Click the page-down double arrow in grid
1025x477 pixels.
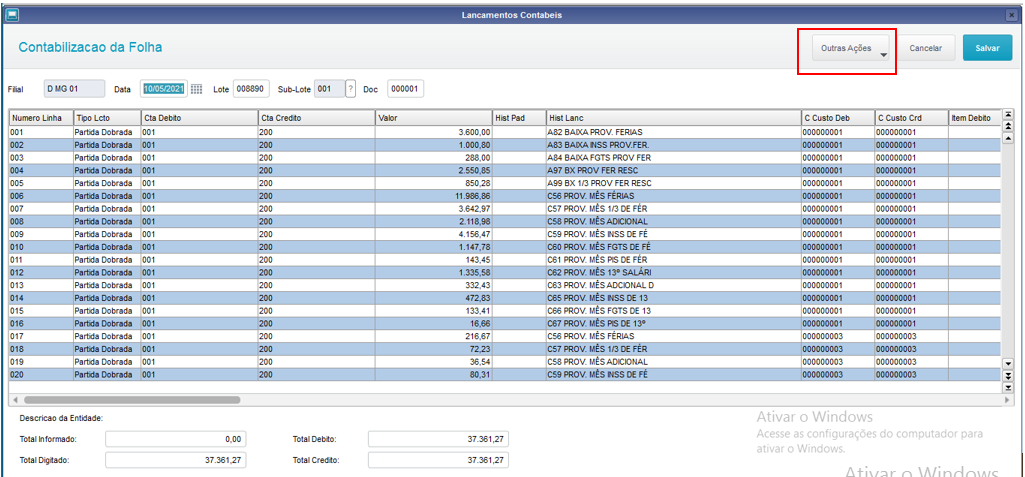coord(1007,376)
